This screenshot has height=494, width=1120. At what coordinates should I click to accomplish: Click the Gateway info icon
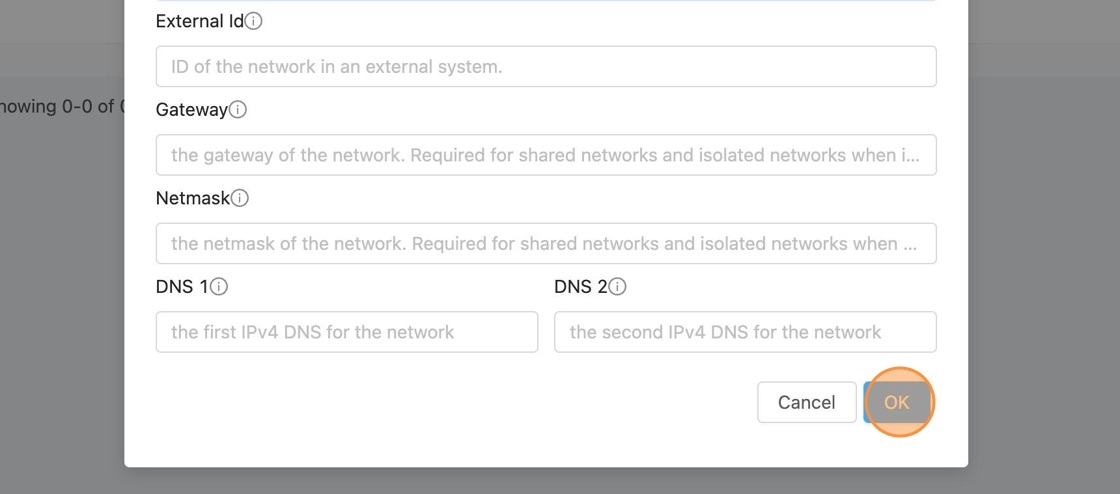click(x=238, y=110)
